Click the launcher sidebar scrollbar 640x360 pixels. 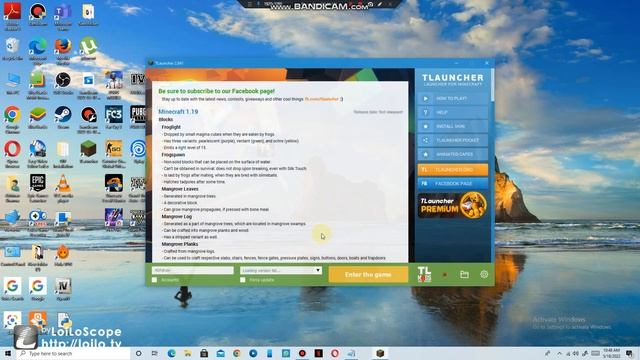pos(493,85)
